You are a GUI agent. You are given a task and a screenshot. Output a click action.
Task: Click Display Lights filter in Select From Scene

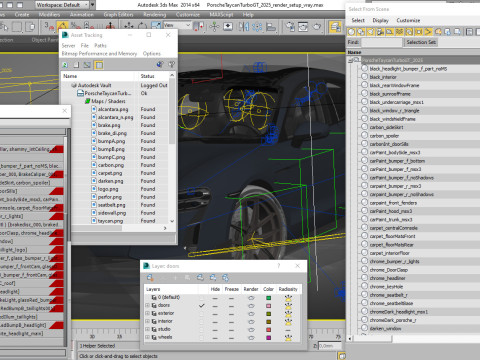371,32
